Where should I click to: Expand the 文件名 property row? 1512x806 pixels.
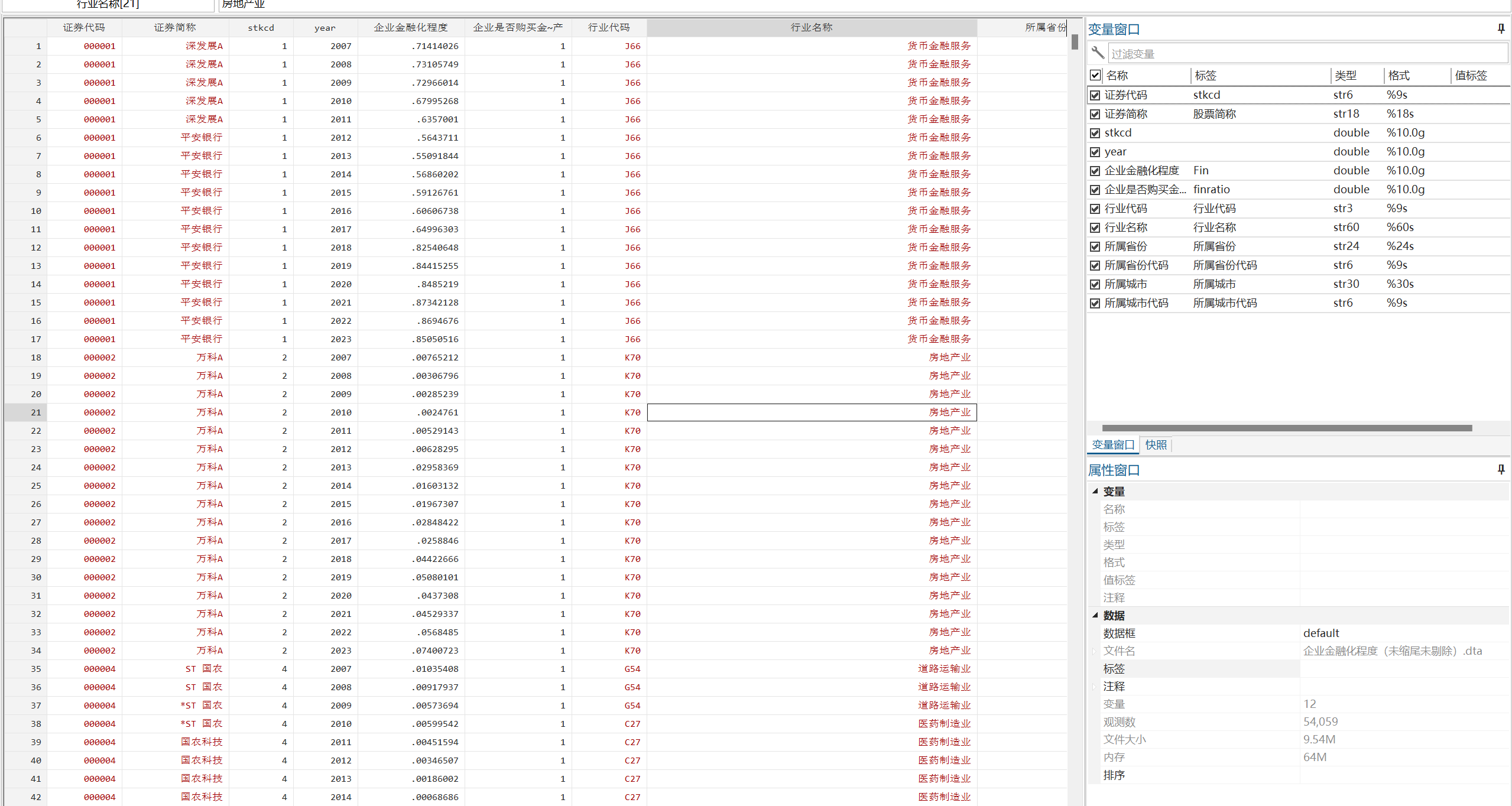tap(1095, 651)
